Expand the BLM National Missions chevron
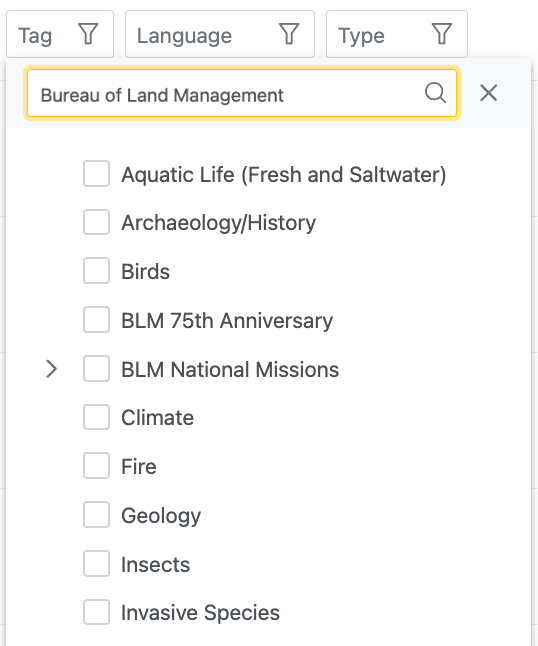This screenshot has width=538, height=646. click(x=51, y=369)
